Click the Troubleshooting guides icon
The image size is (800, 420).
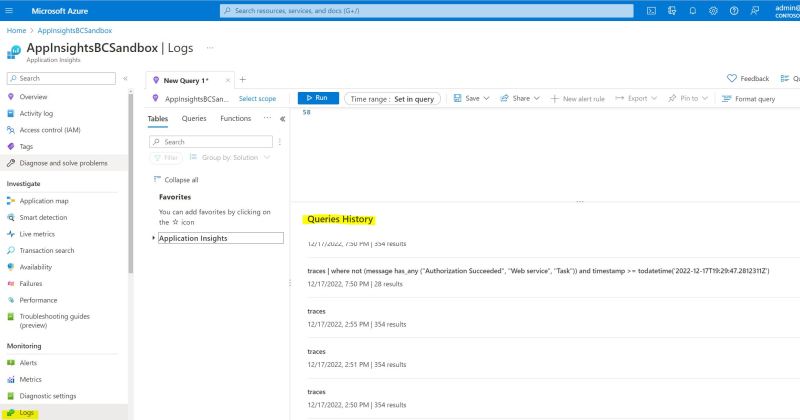(11, 317)
